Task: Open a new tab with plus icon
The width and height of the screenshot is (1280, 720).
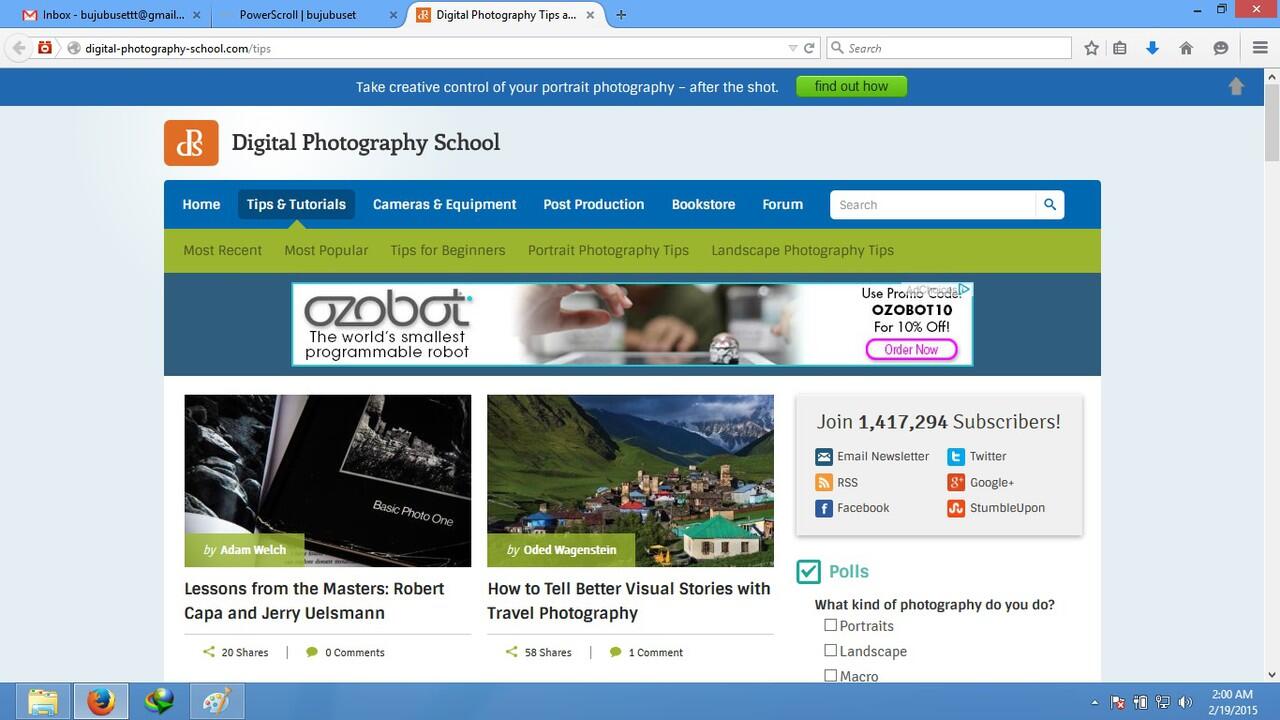Action: coord(621,15)
